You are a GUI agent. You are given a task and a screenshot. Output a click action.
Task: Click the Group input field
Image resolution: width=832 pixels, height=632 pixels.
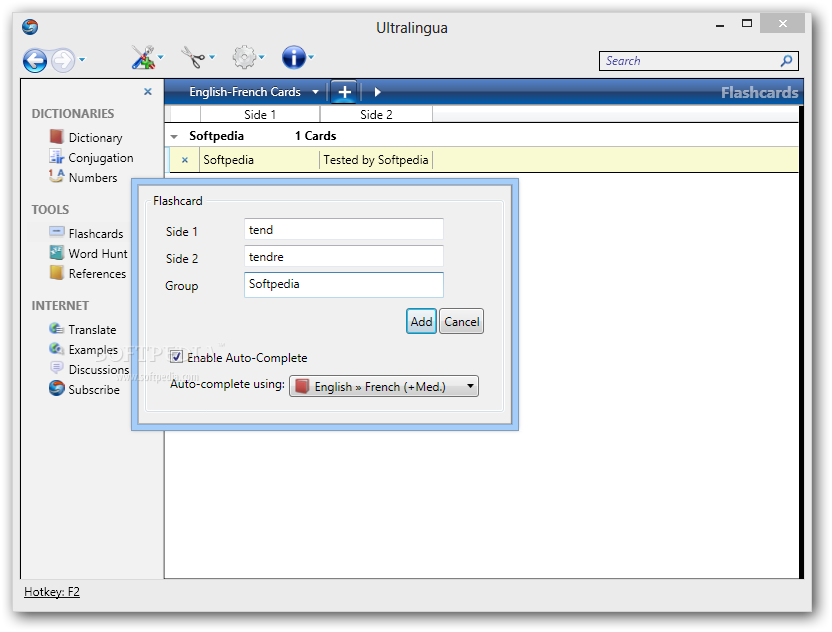(344, 285)
